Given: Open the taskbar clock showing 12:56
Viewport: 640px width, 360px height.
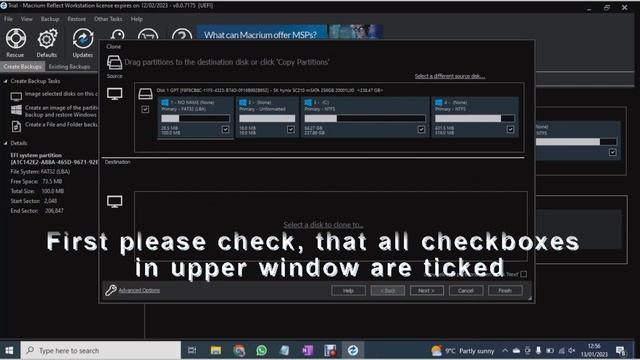Looking at the screenshot, I should pyautogui.click(x=594, y=350).
